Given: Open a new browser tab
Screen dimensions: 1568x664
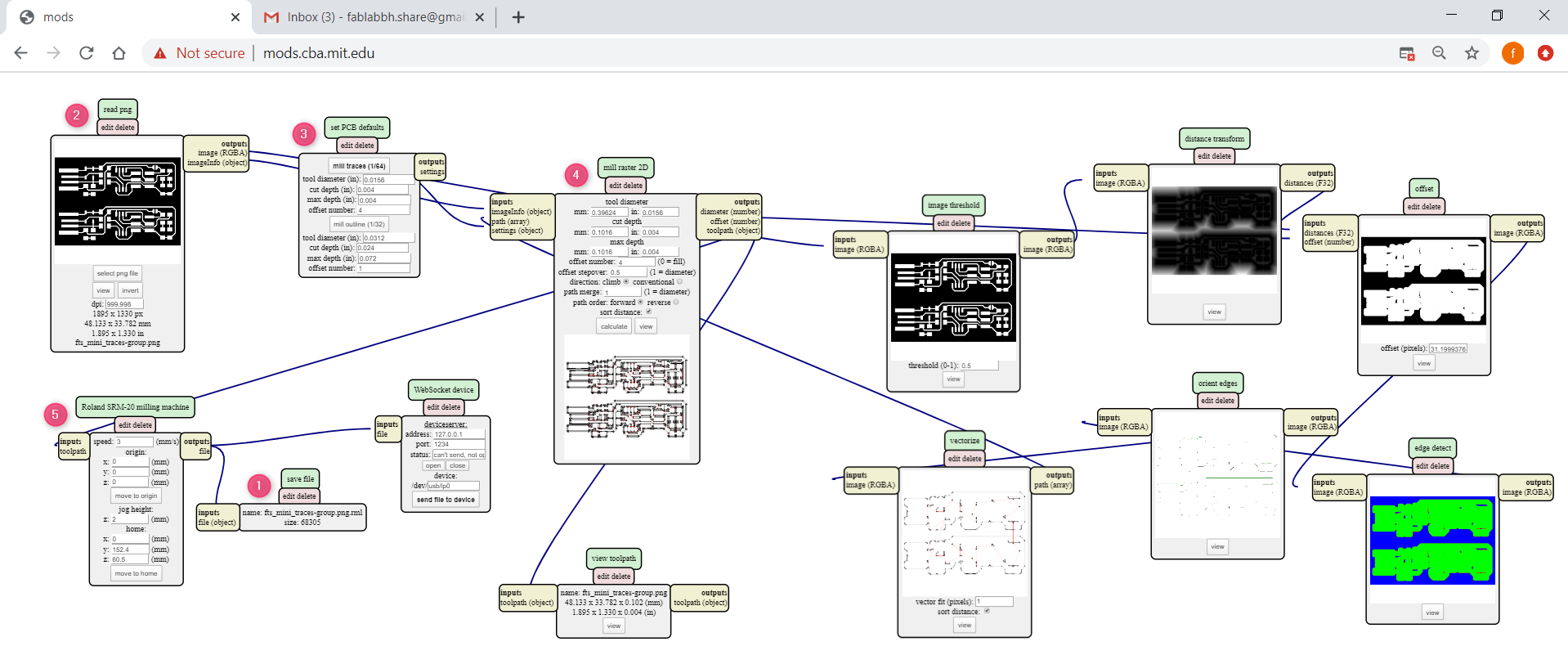Looking at the screenshot, I should click(x=518, y=17).
